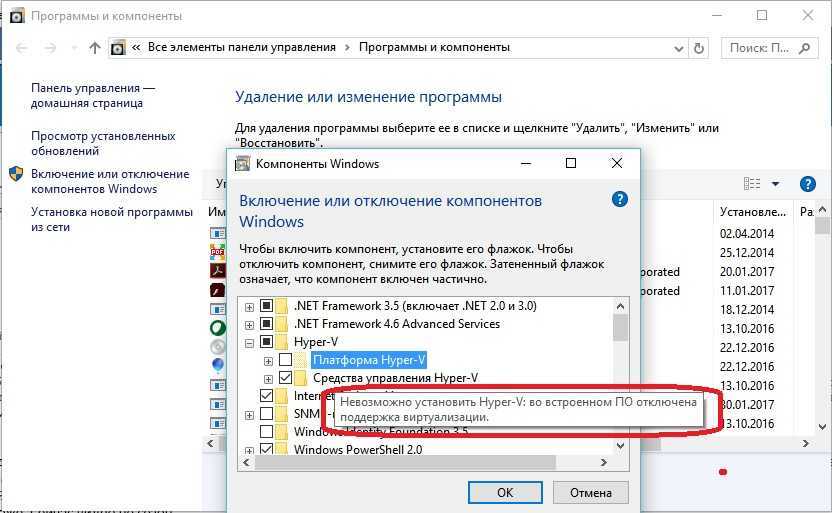
Task: Click folder icon of .NET Framework 3.5
Action: point(282,305)
